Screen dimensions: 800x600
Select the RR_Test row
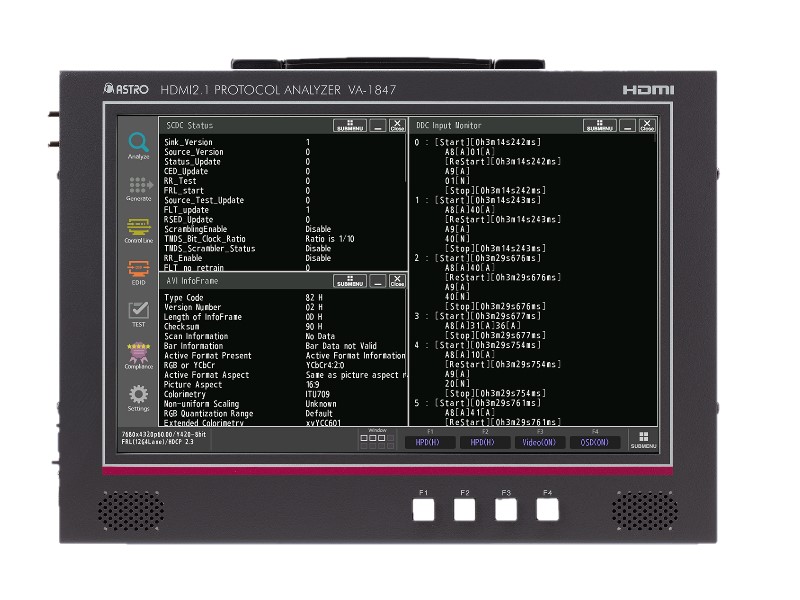click(x=284, y=181)
